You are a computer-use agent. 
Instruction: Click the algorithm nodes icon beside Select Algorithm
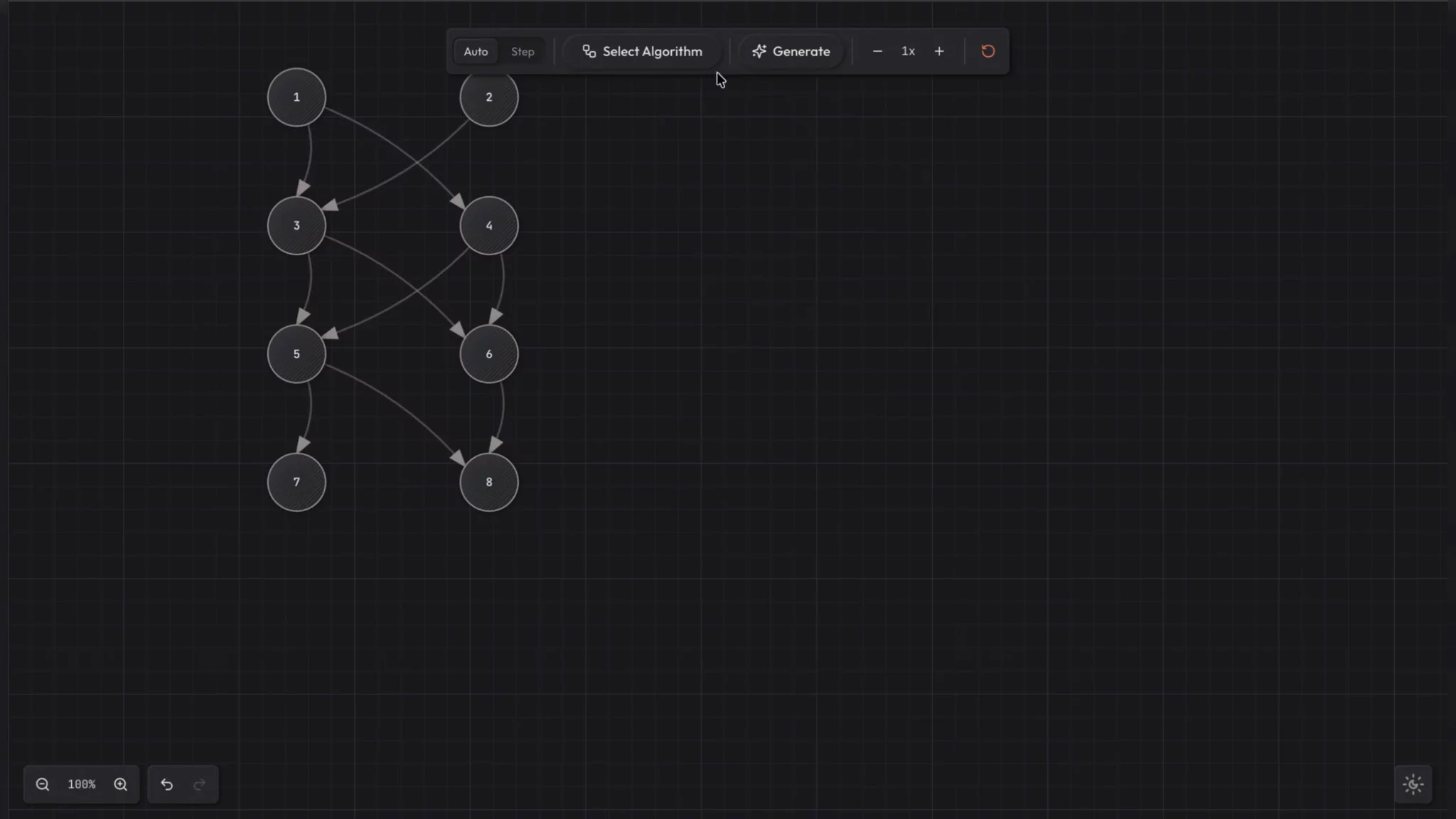[589, 51]
